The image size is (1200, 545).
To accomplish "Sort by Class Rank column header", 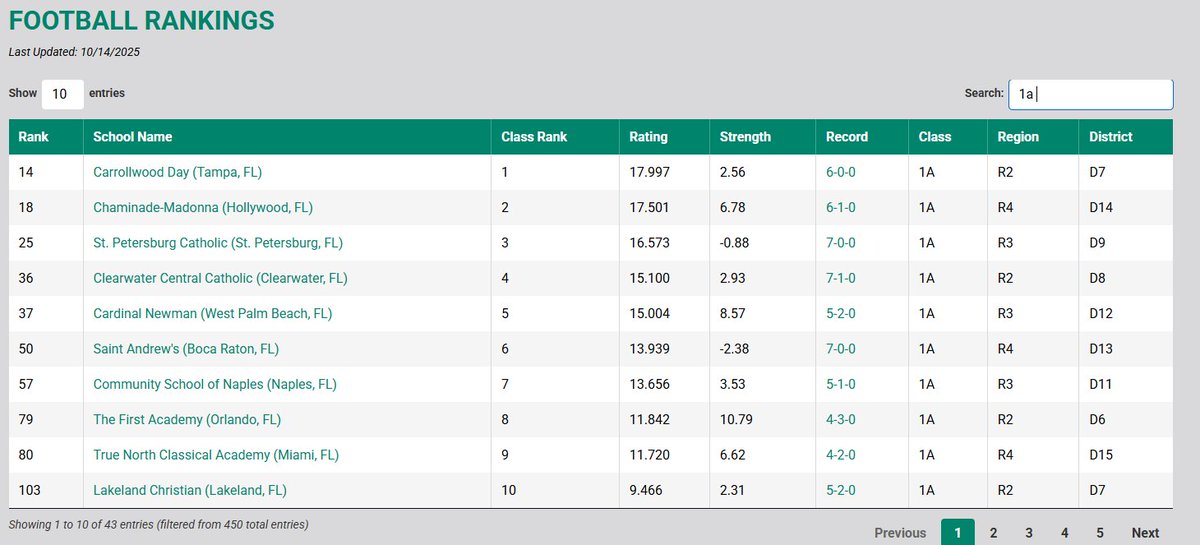I will (x=555, y=137).
